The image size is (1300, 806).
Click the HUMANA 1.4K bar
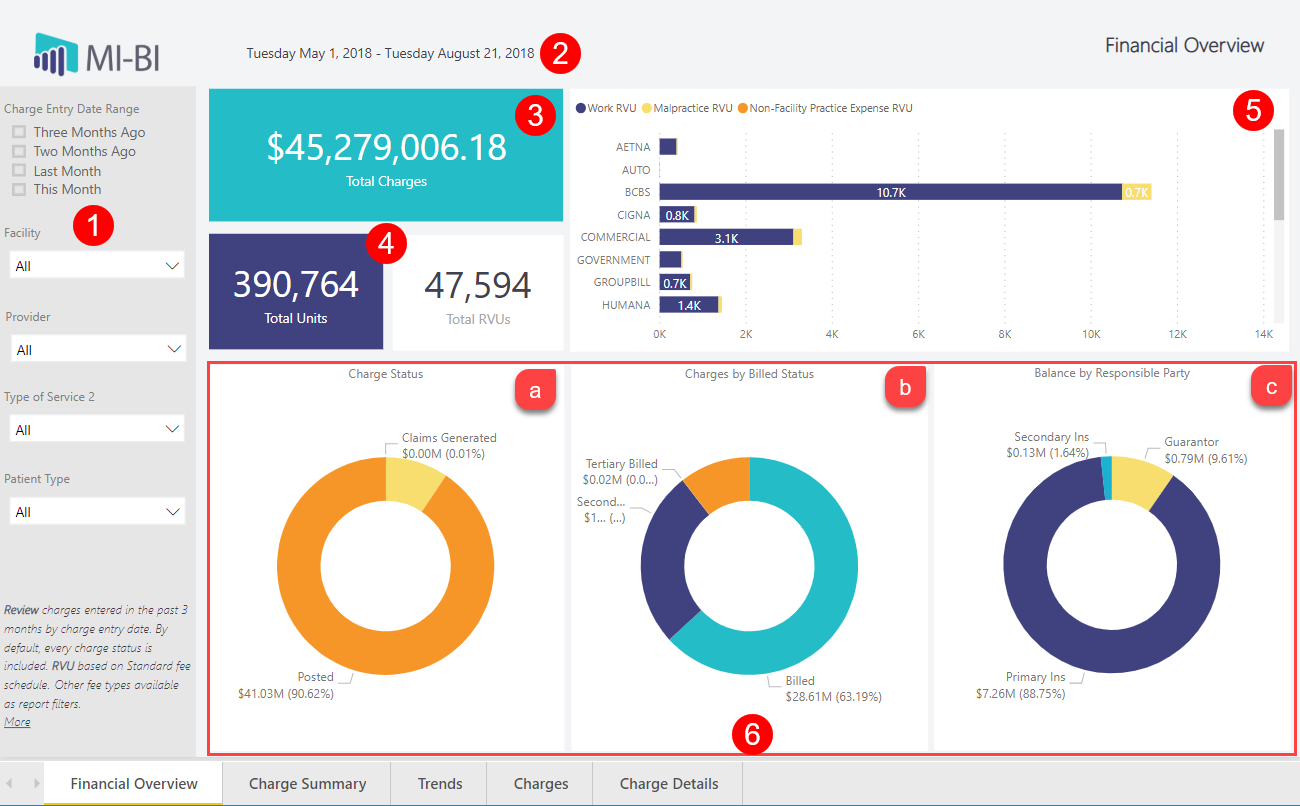click(x=688, y=305)
